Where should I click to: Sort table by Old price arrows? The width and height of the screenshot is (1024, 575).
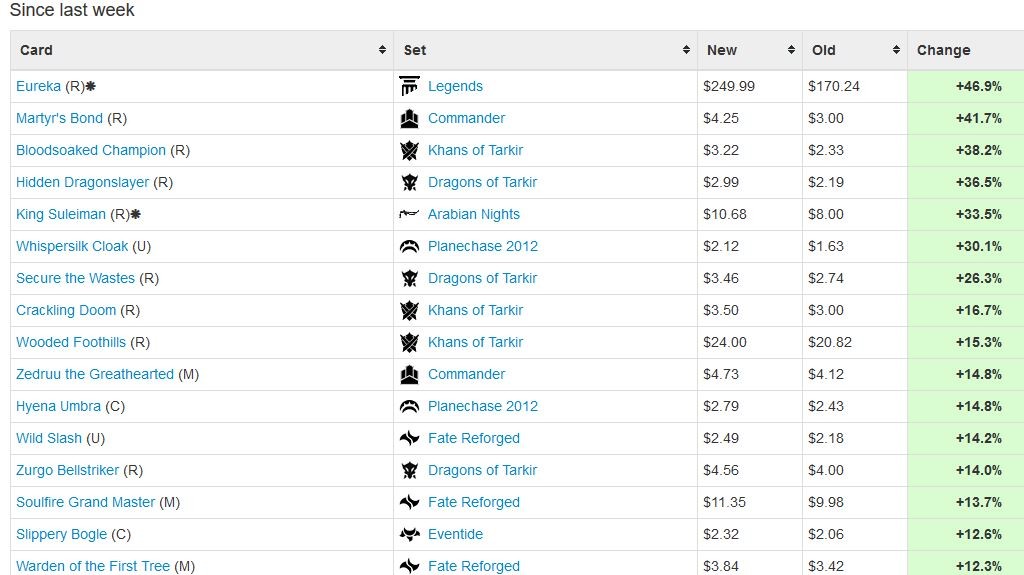[x=896, y=50]
